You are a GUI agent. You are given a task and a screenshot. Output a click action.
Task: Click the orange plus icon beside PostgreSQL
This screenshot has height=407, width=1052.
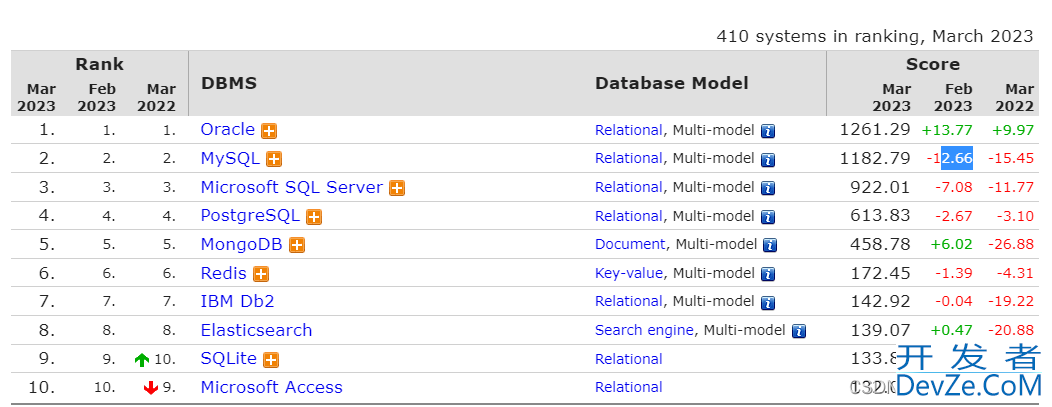tap(313, 217)
